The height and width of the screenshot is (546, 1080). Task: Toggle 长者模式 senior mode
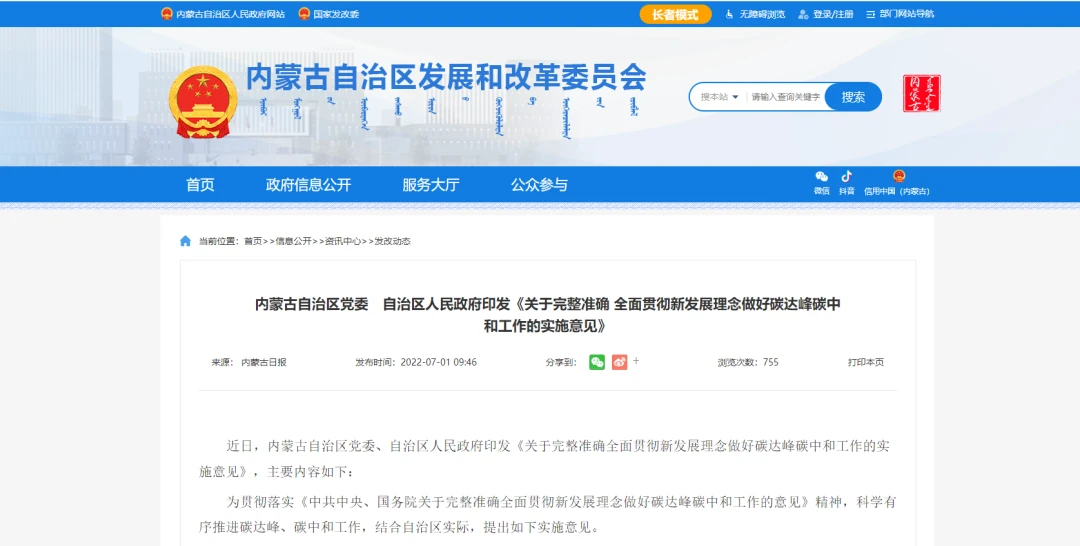(675, 14)
